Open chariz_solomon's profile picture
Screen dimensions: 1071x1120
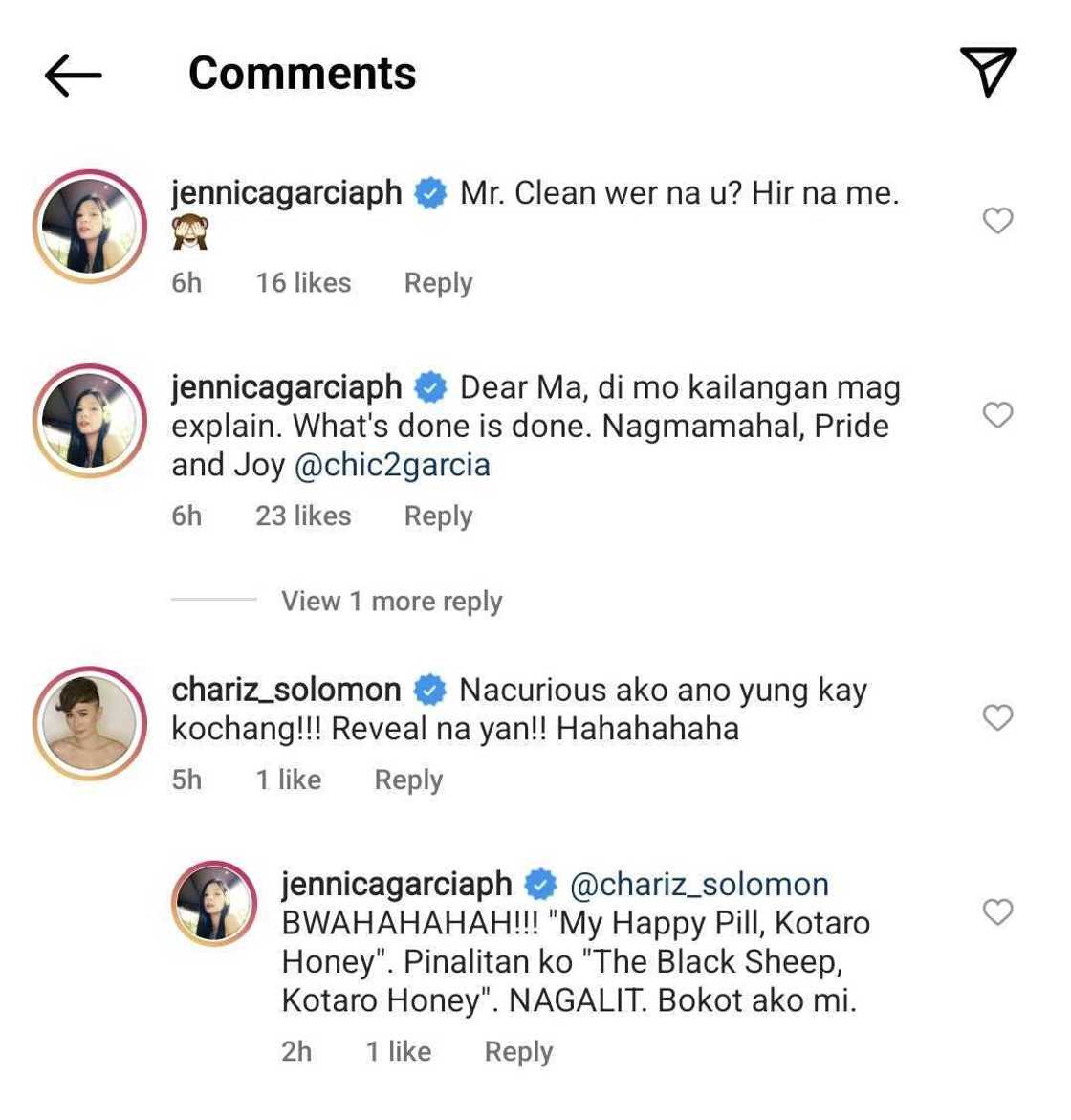pos(90,723)
